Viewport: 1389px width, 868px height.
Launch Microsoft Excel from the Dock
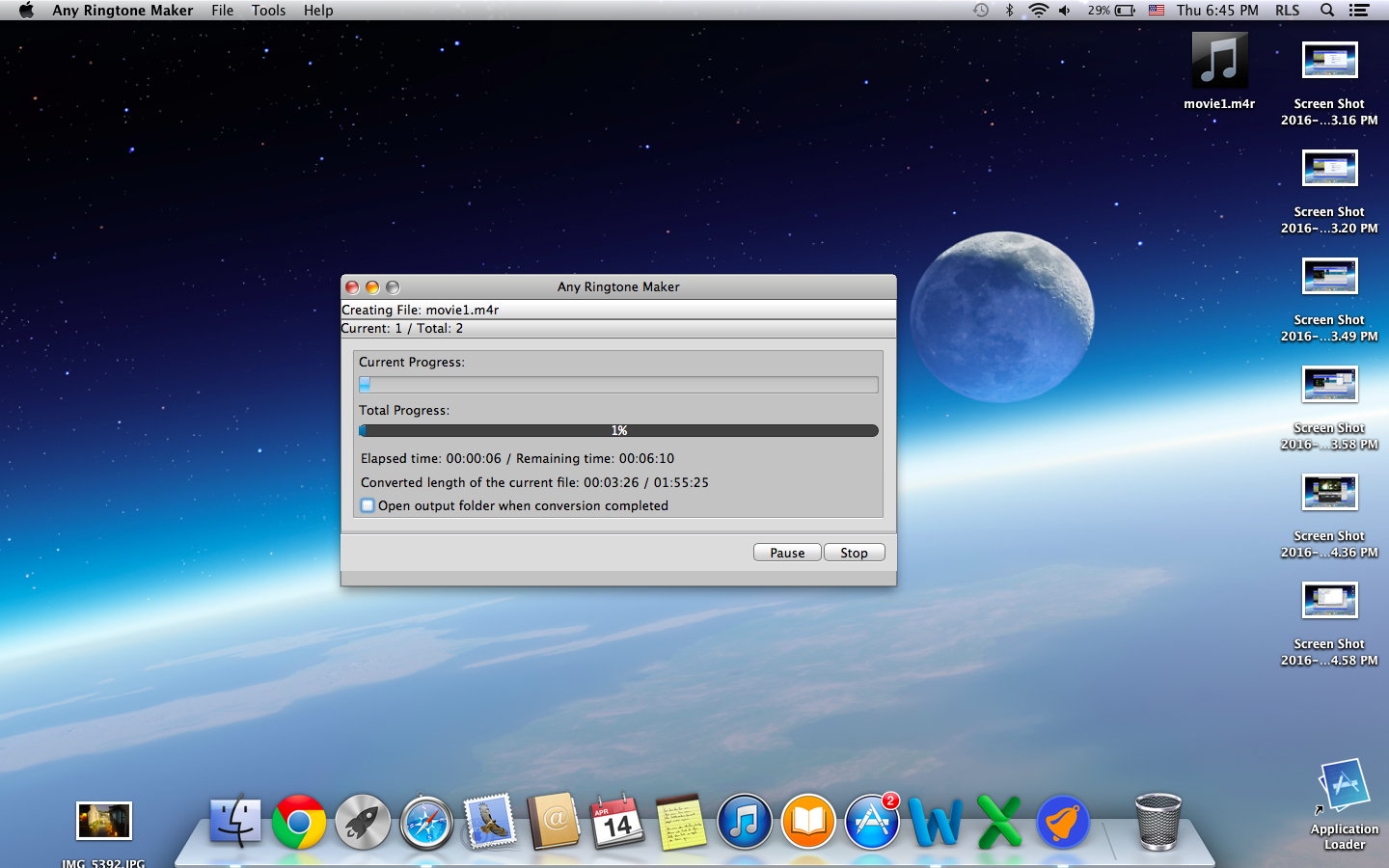pyautogui.click(x=999, y=822)
